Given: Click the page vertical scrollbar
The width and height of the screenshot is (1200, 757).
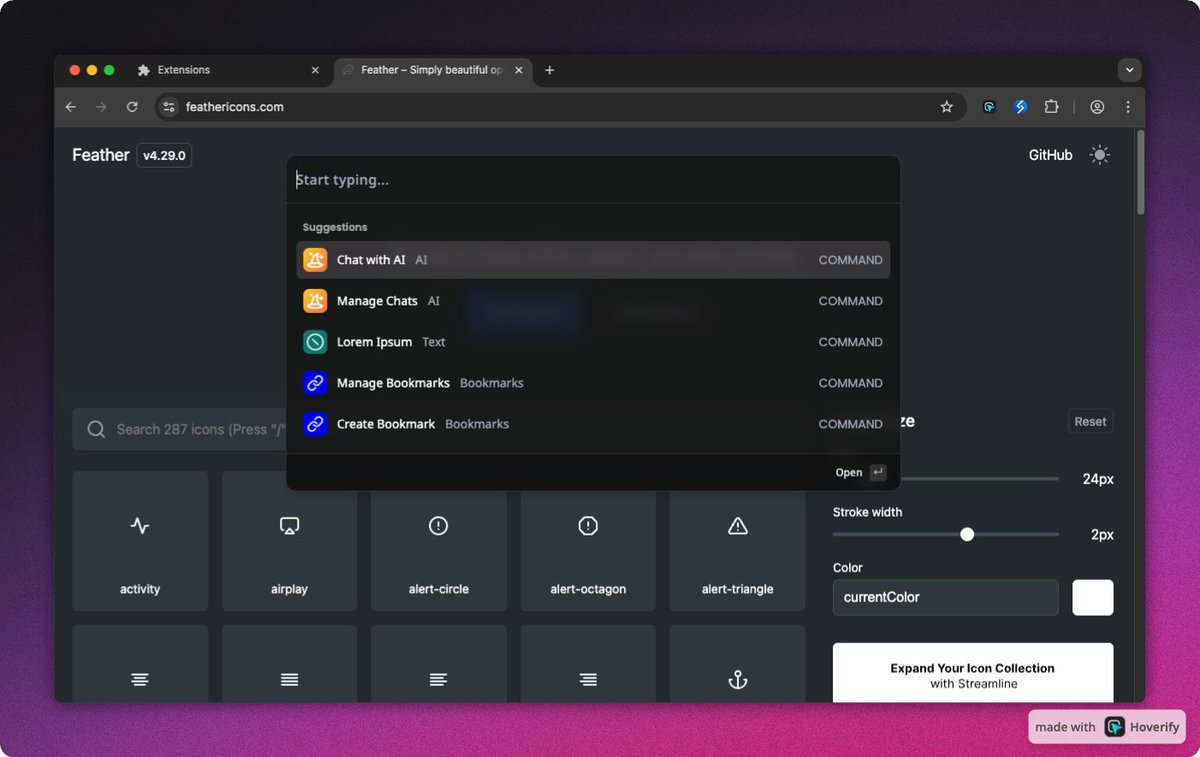Looking at the screenshot, I should pyautogui.click(x=1141, y=172).
